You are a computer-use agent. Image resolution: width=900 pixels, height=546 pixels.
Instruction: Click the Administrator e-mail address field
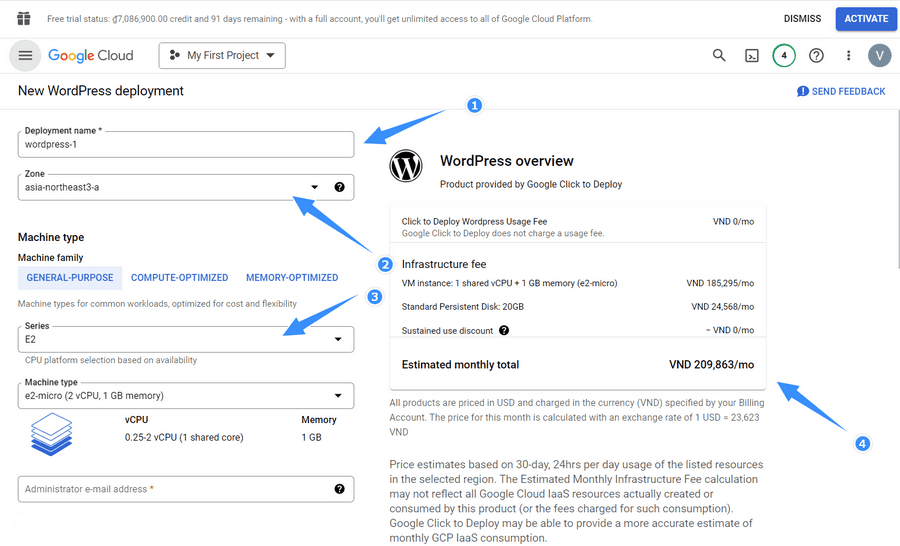(x=186, y=489)
